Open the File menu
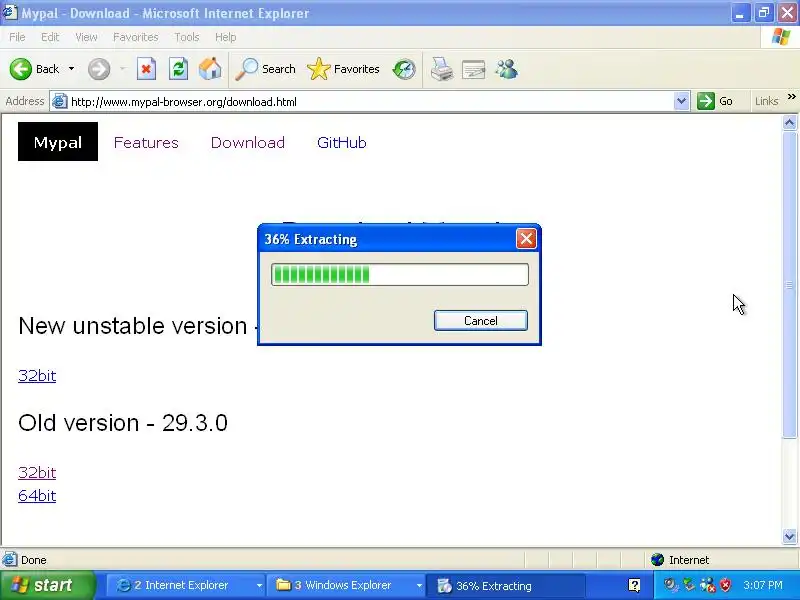800x600 pixels. click(17, 37)
